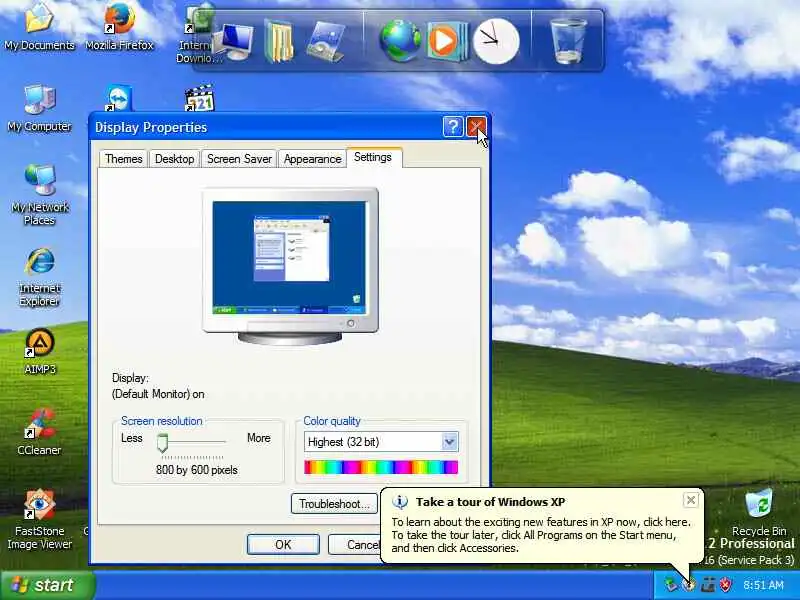The height and width of the screenshot is (600, 800).
Task: Expand the Color quality dropdown arrow
Action: [x=449, y=441]
